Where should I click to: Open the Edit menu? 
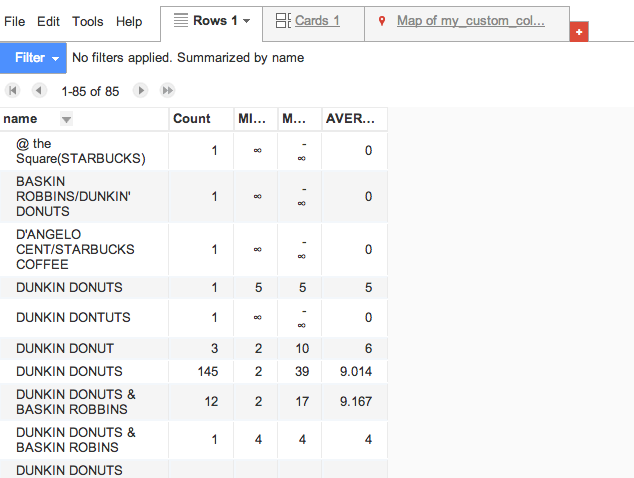(49, 21)
